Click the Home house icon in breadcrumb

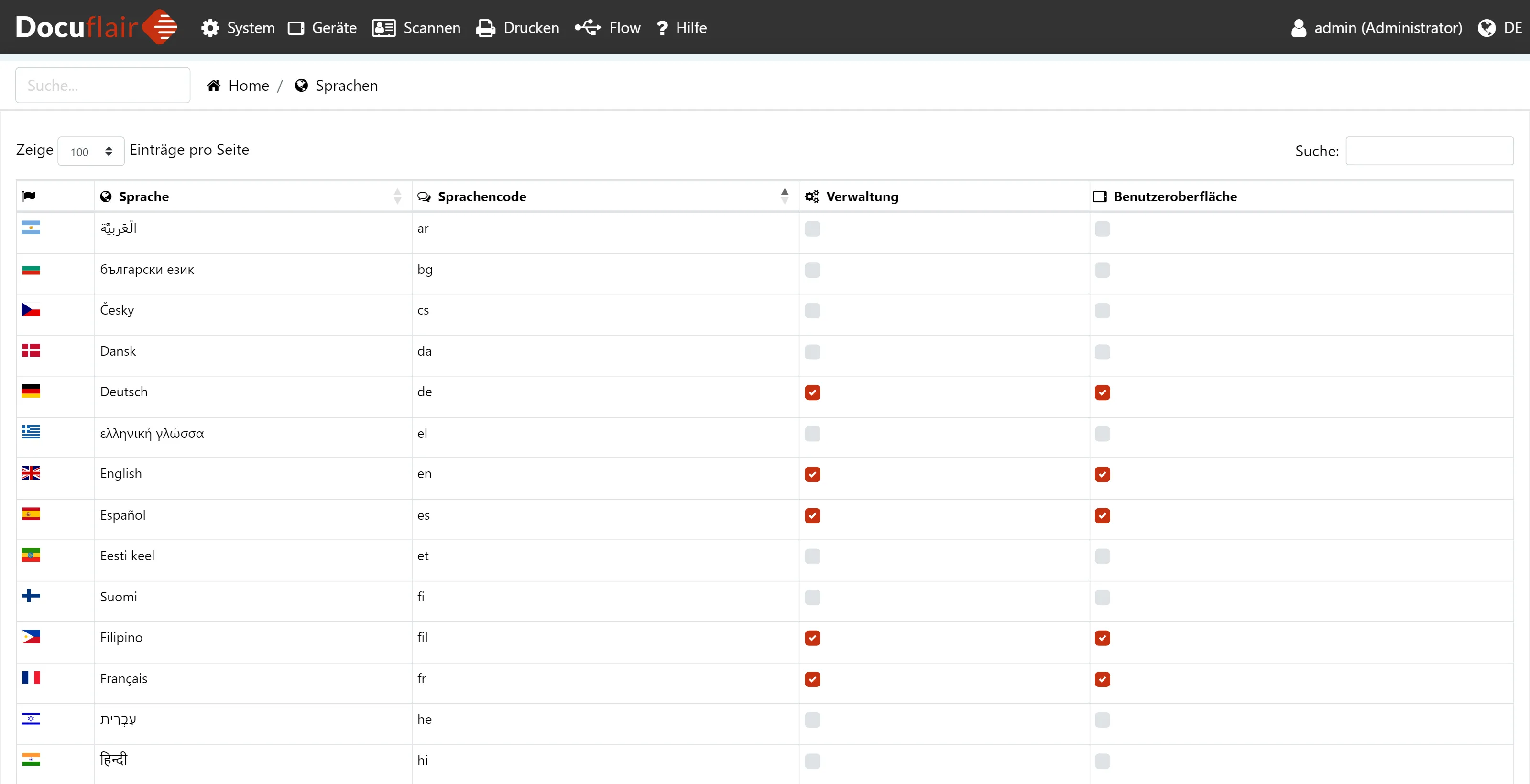214,86
